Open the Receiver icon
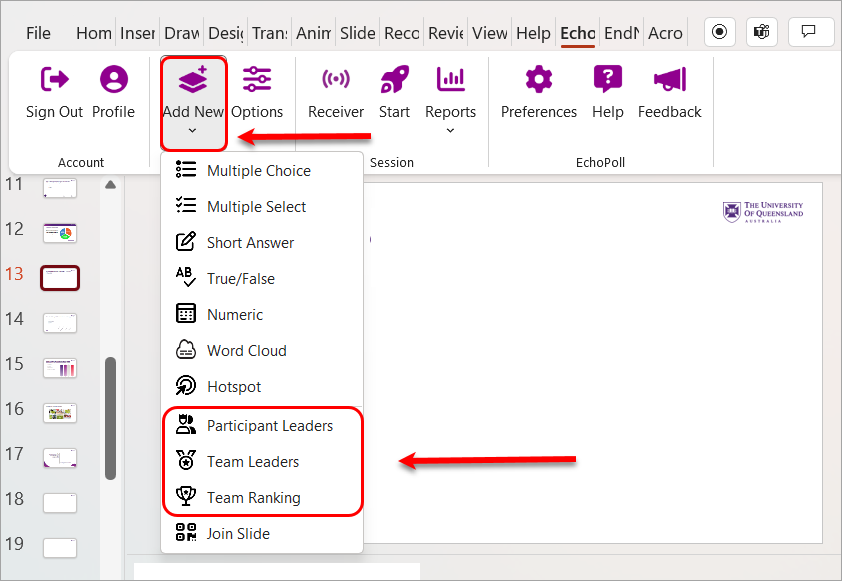 point(335,80)
